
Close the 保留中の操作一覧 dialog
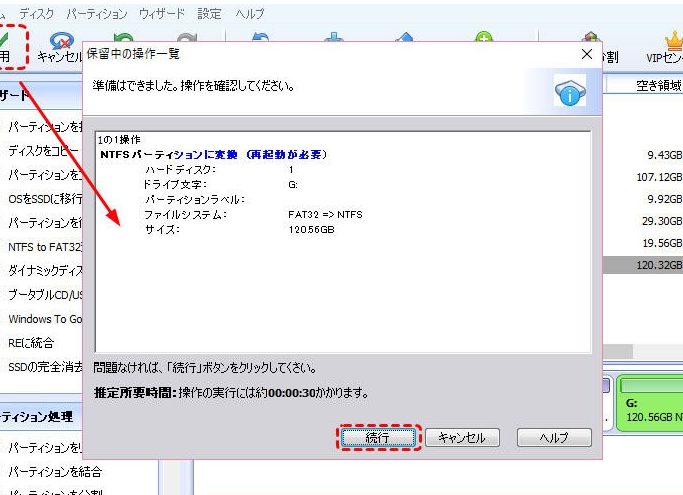(586, 53)
